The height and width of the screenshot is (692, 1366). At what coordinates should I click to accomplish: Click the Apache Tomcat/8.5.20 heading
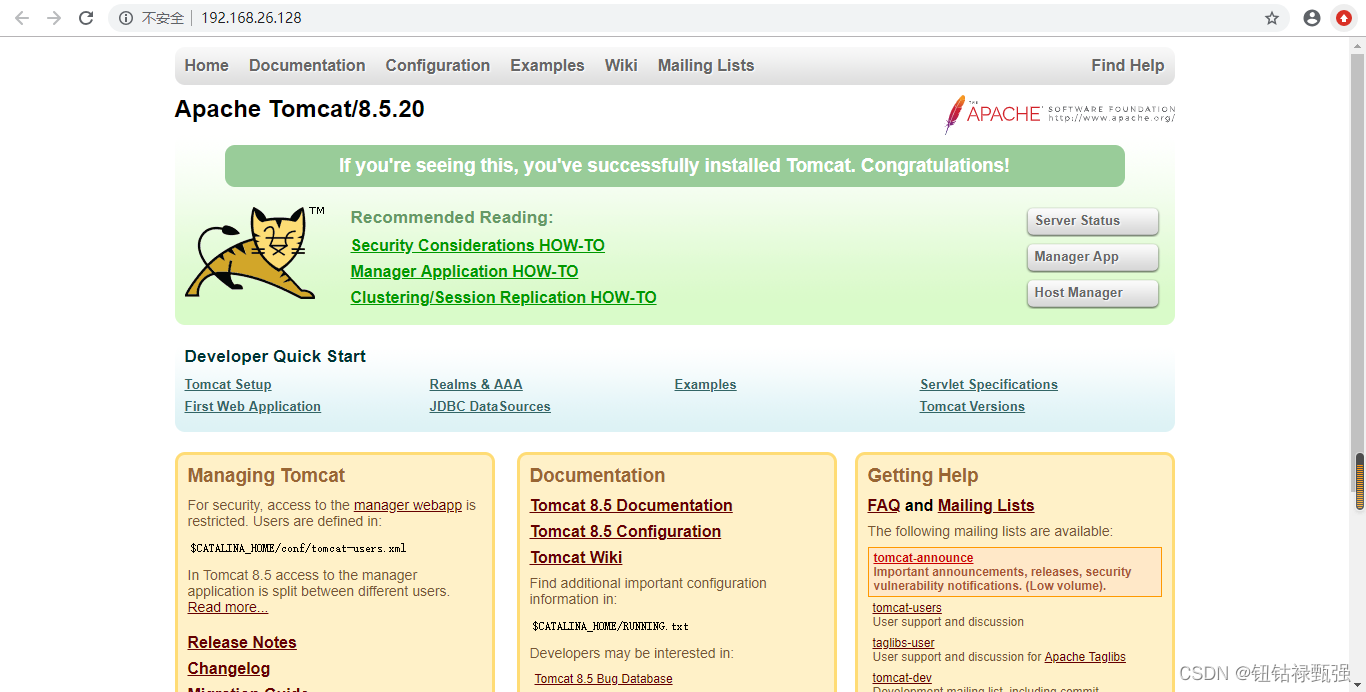(x=300, y=109)
